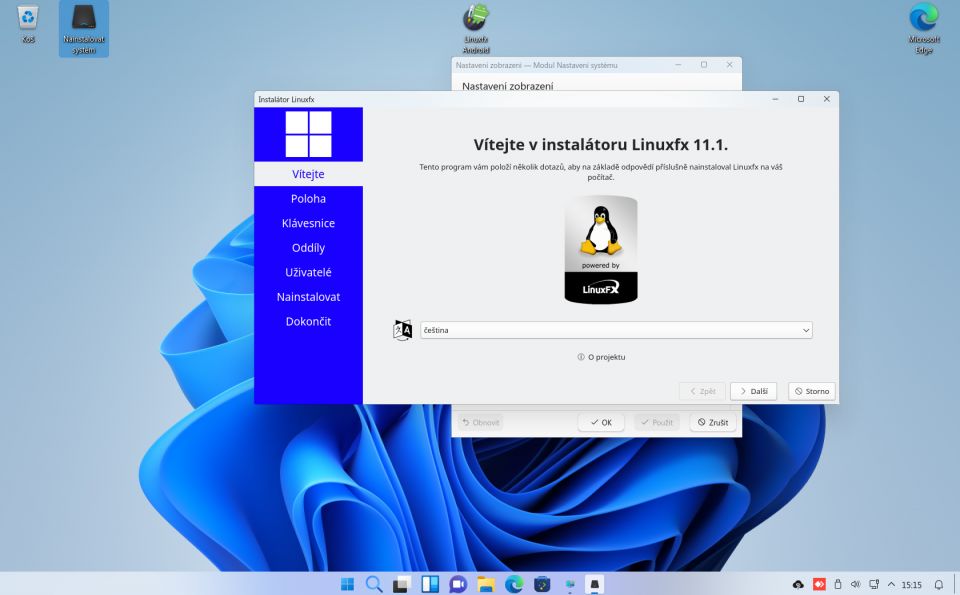Open the red remote desktop tray icon
This screenshot has width=960, height=595.
(x=819, y=585)
